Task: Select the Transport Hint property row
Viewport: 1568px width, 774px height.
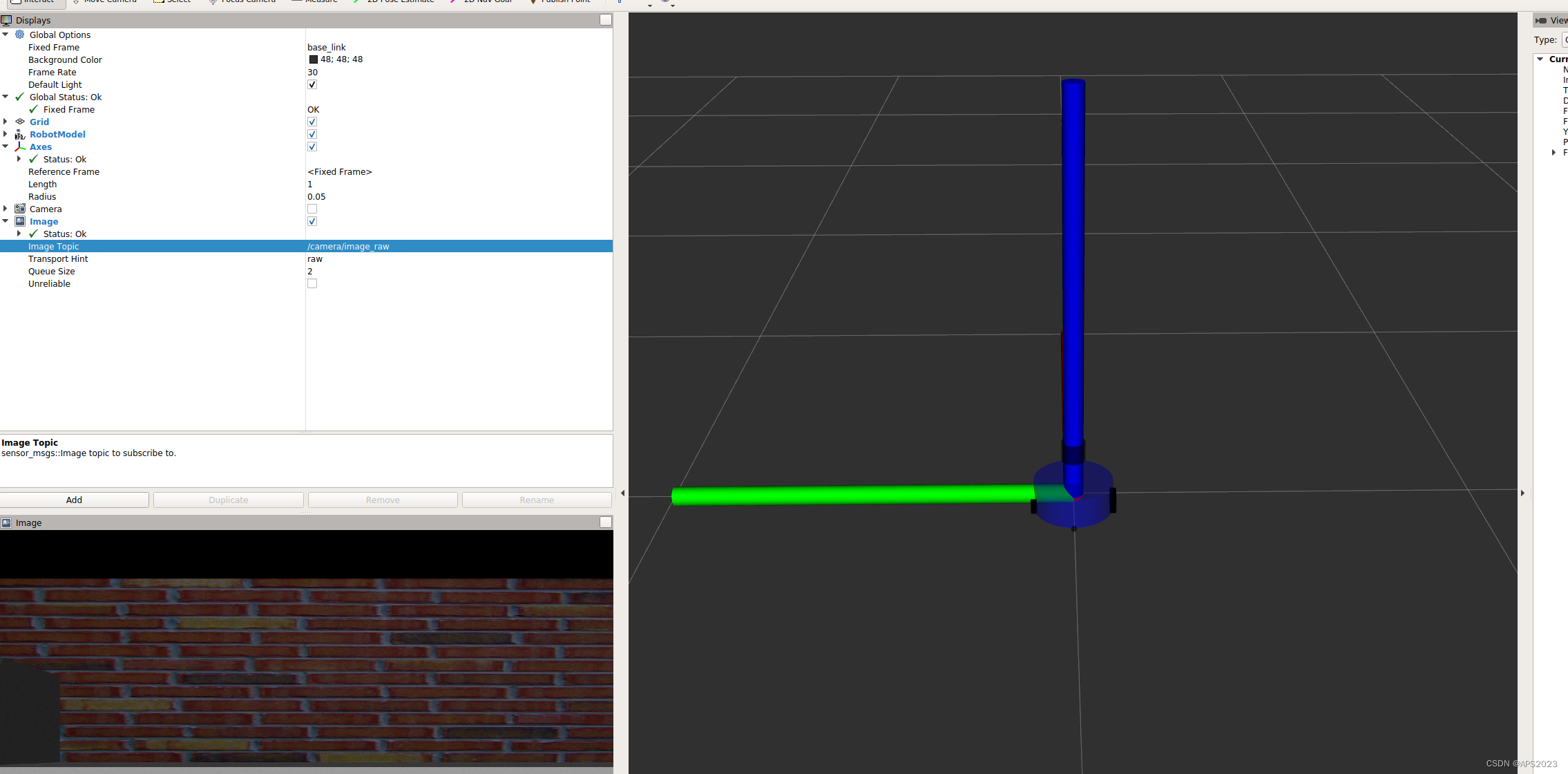Action: tap(58, 258)
